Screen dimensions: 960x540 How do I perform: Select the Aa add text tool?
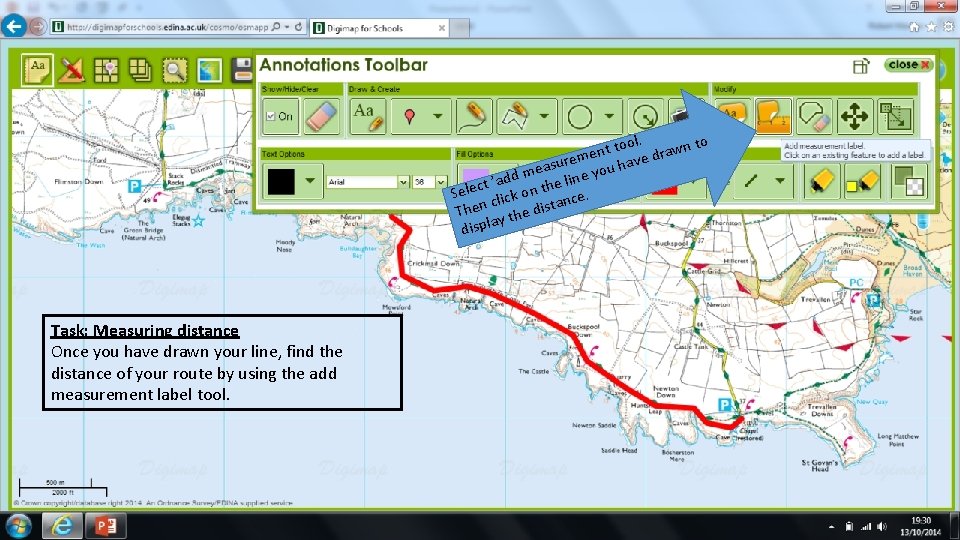click(x=368, y=116)
